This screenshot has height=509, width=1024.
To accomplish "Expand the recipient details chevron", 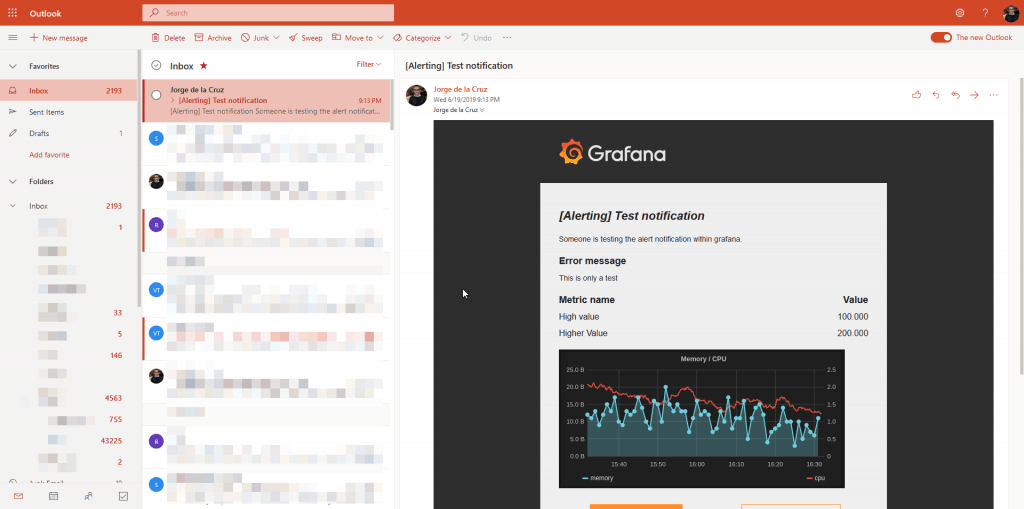I will click(482, 110).
